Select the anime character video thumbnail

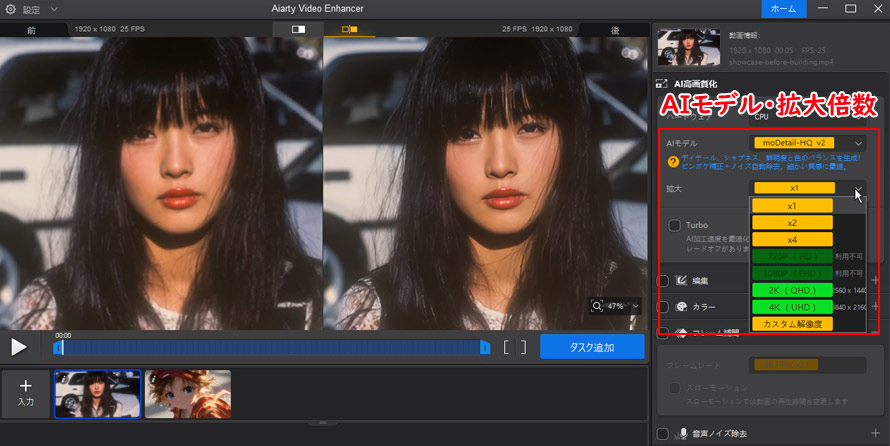click(188, 394)
